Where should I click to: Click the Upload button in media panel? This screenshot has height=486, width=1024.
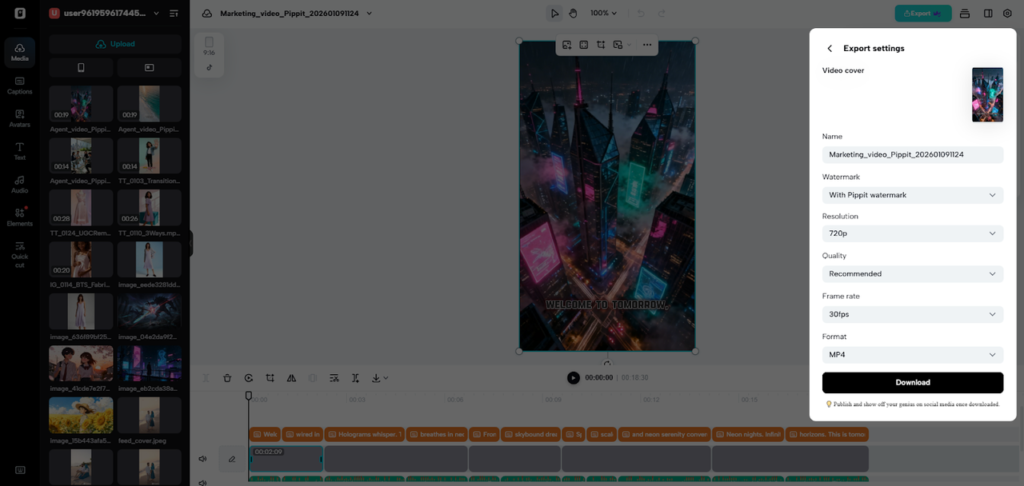(115, 44)
